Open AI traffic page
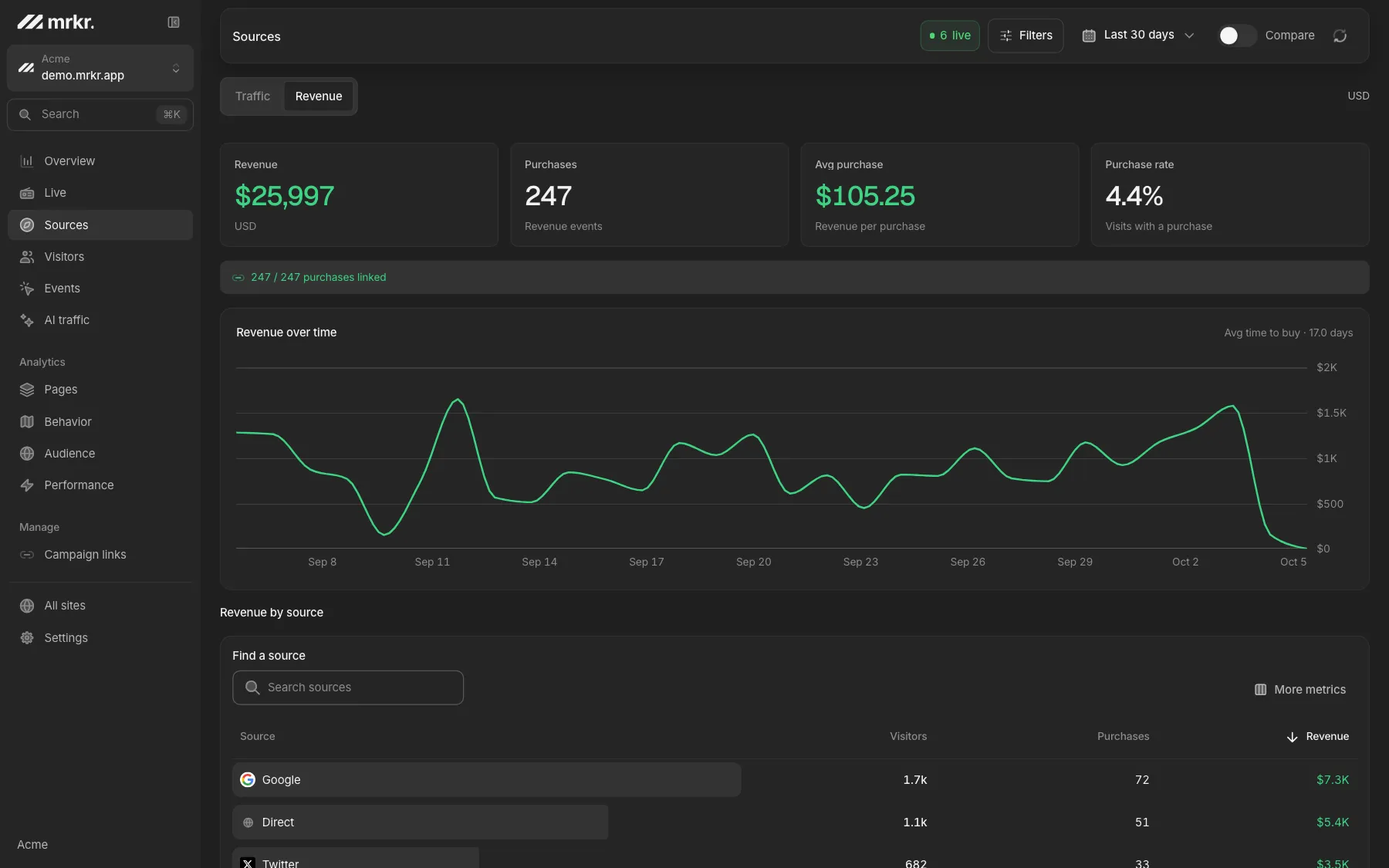The image size is (1389, 868). tap(100, 320)
